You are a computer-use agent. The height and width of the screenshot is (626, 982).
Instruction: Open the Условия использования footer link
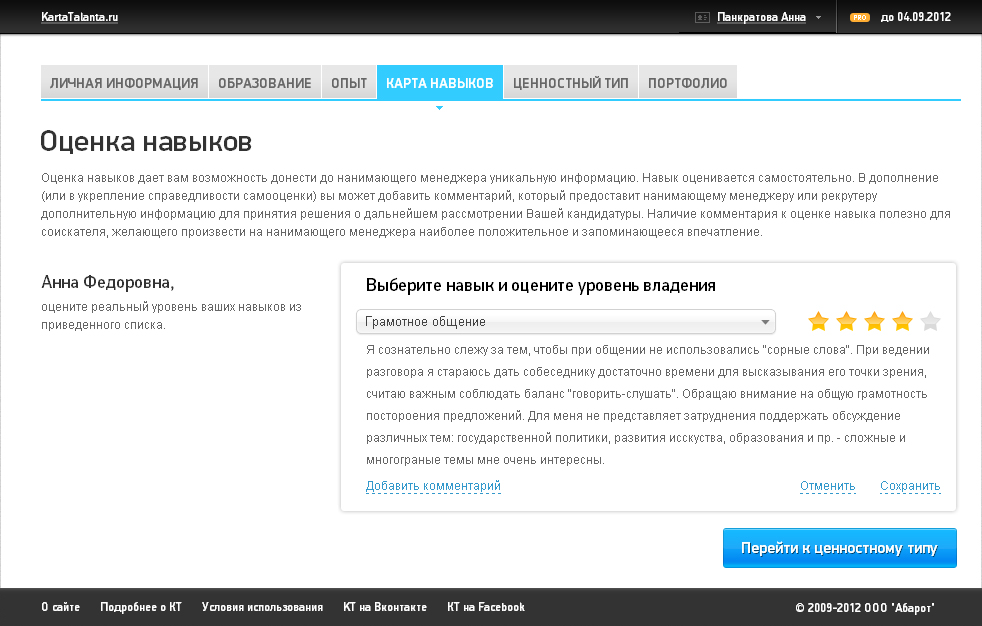(262, 607)
